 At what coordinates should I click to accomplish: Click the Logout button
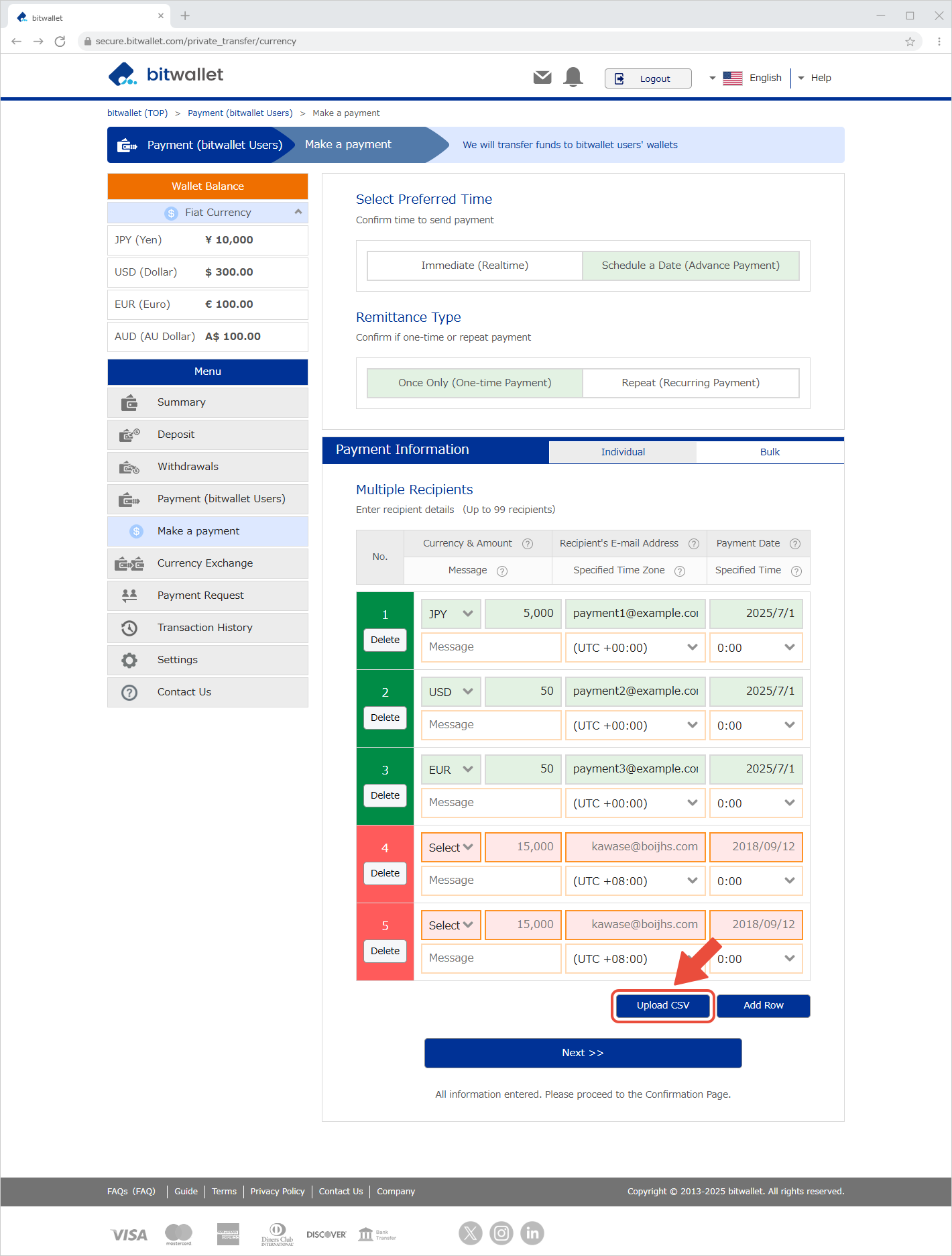pos(648,78)
